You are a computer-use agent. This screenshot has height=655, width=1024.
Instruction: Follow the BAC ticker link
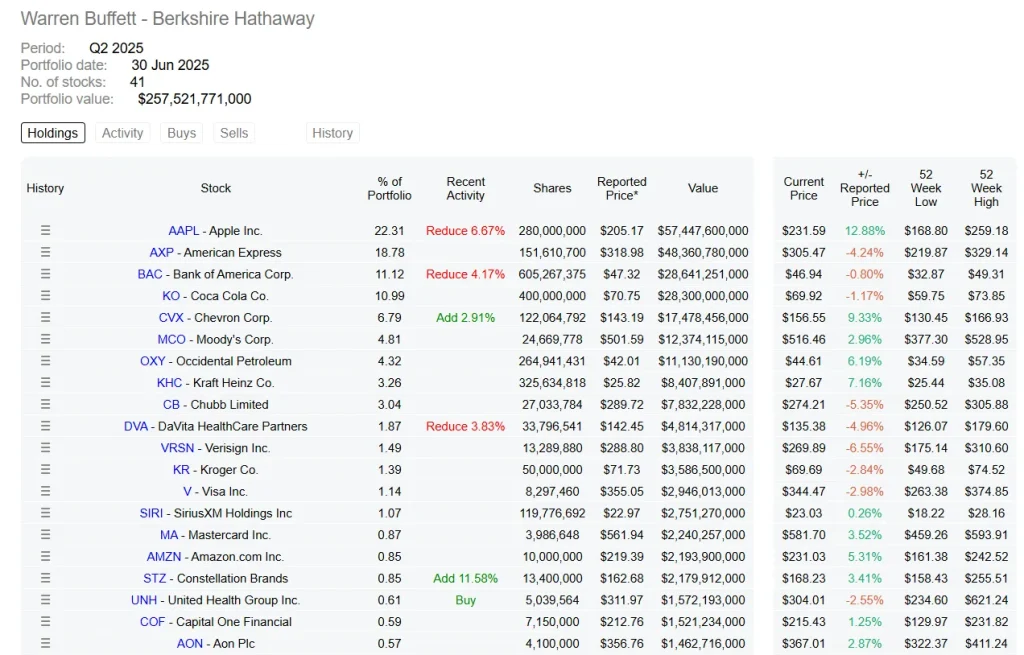pos(150,274)
